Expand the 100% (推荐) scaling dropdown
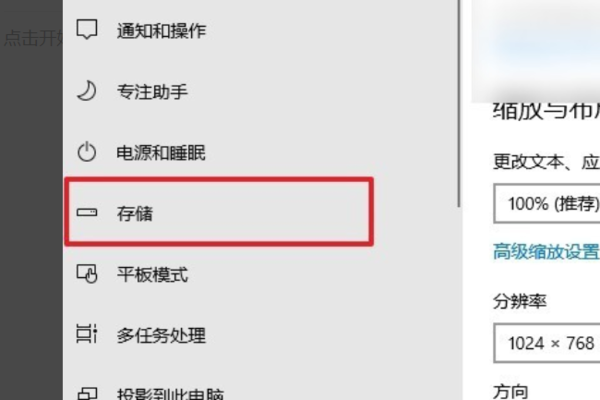The image size is (600, 400). 547,203
